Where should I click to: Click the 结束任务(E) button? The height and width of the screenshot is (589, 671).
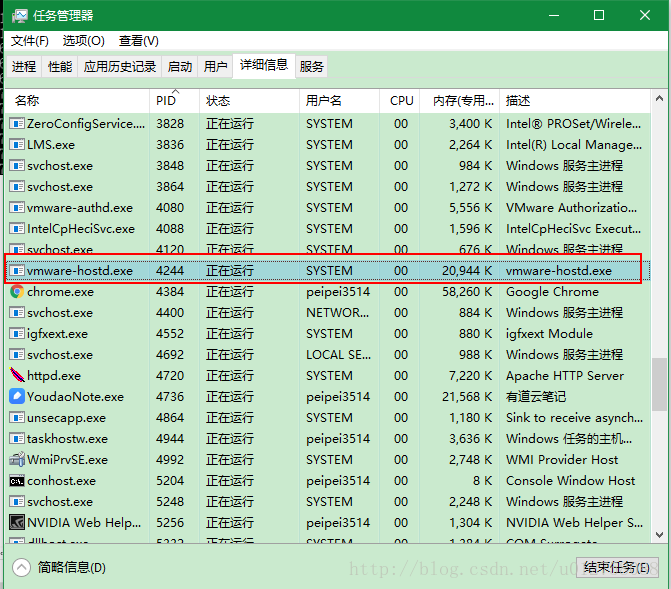[617, 568]
